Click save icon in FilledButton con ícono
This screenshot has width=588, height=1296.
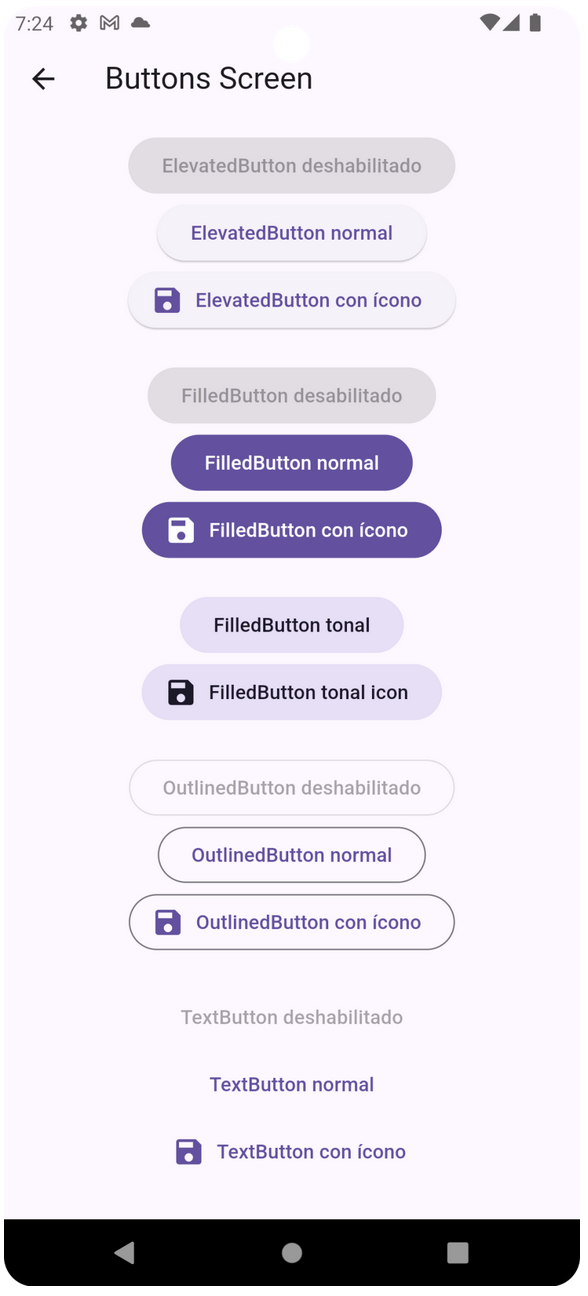pyautogui.click(x=180, y=530)
